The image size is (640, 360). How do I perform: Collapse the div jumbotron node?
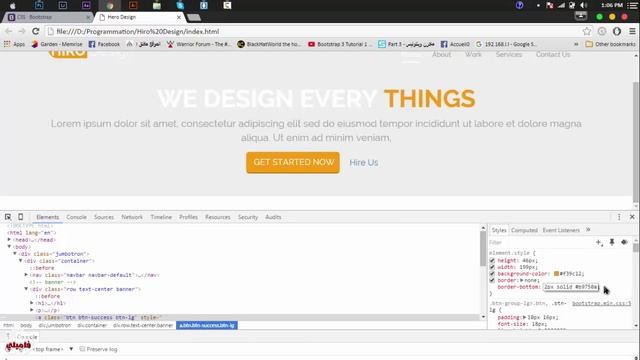(15, 253)
